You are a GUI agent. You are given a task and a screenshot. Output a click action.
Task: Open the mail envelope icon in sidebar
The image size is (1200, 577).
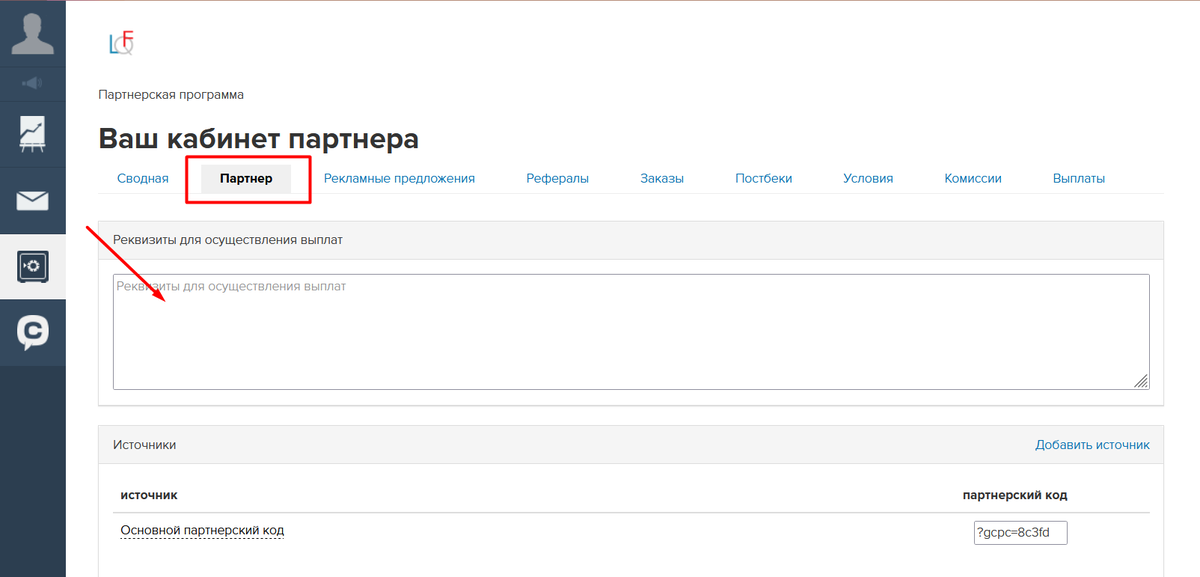pyautogui.click(x=32, y=201)
